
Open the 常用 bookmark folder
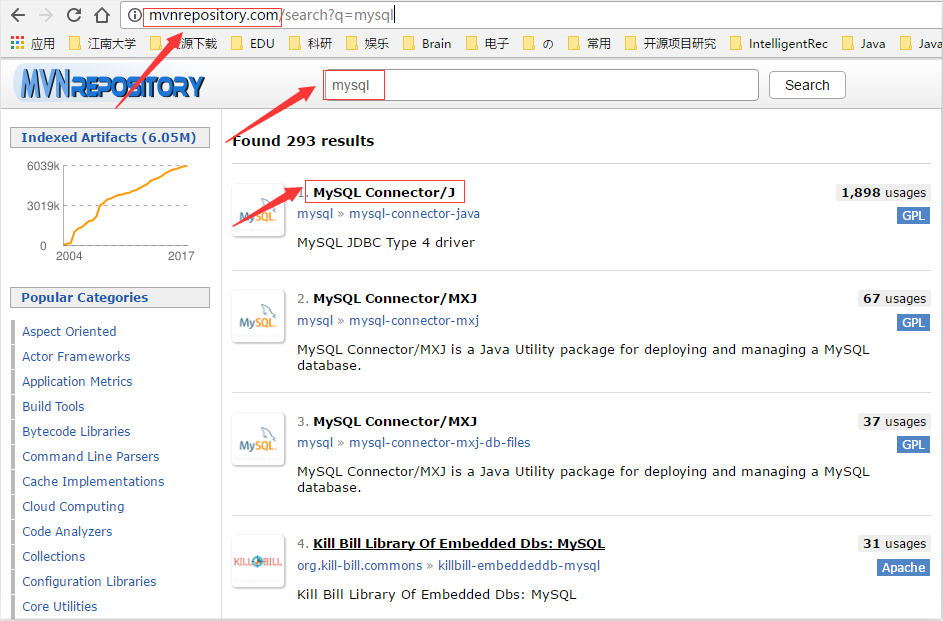589,43
